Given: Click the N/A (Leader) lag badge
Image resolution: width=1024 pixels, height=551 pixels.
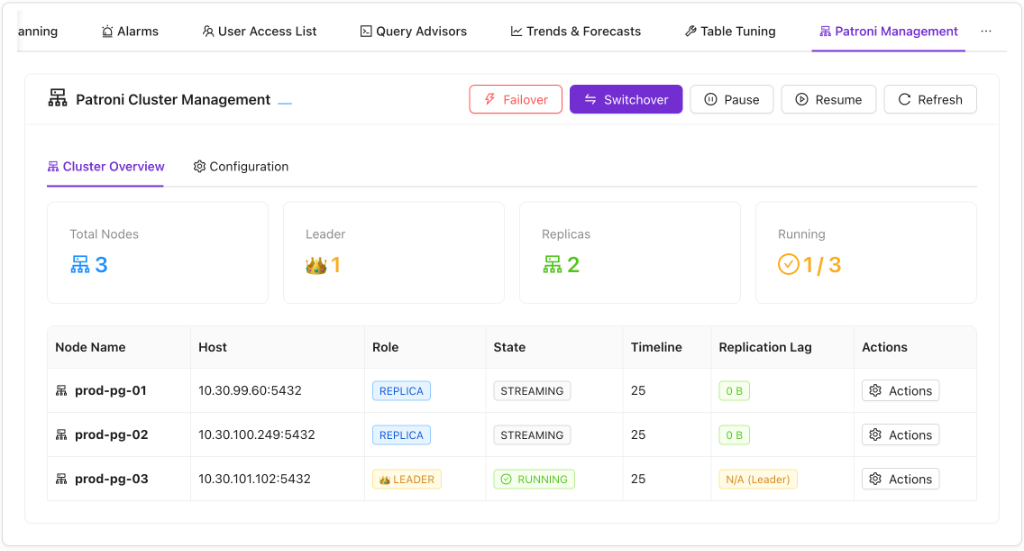Looking at the screenshot, I should click(x=758, y=479).
